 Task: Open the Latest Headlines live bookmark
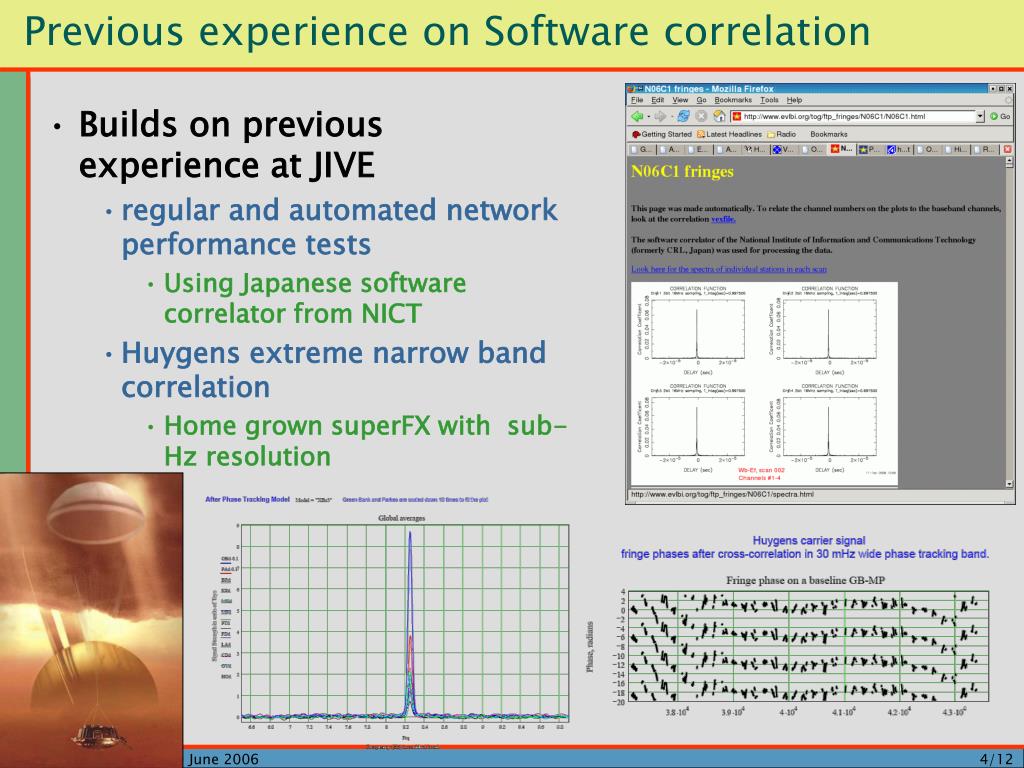[729, 134]
